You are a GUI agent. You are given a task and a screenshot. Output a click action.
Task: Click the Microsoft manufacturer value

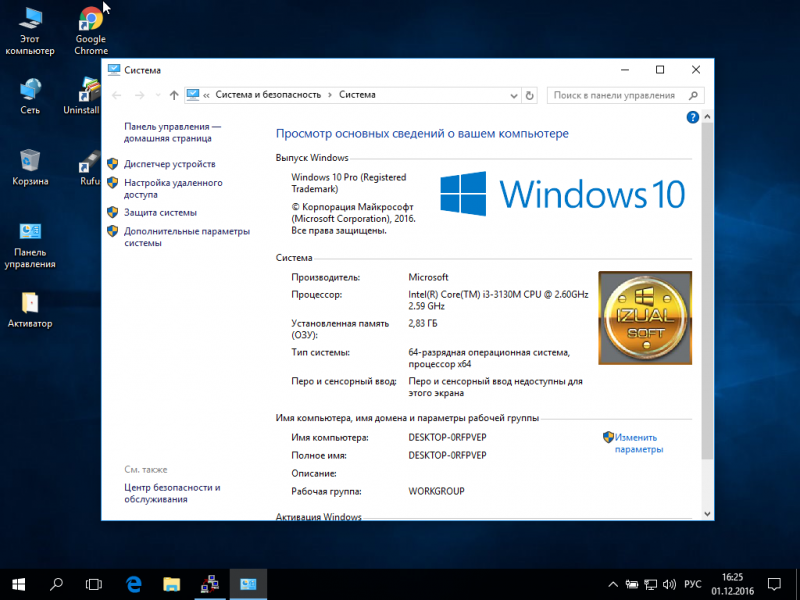(428, 277)
